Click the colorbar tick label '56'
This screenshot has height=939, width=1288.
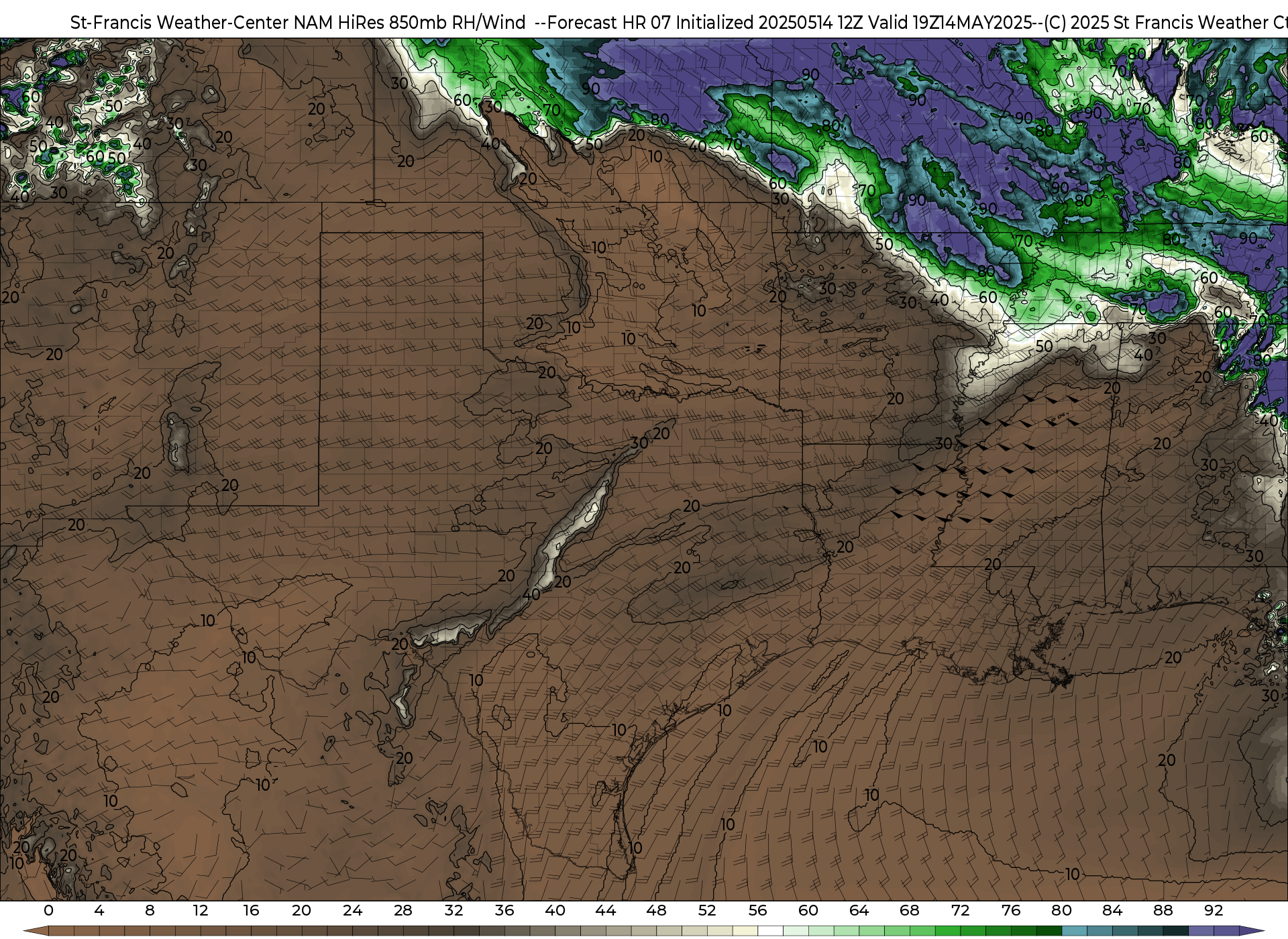[x=757, y=910]
